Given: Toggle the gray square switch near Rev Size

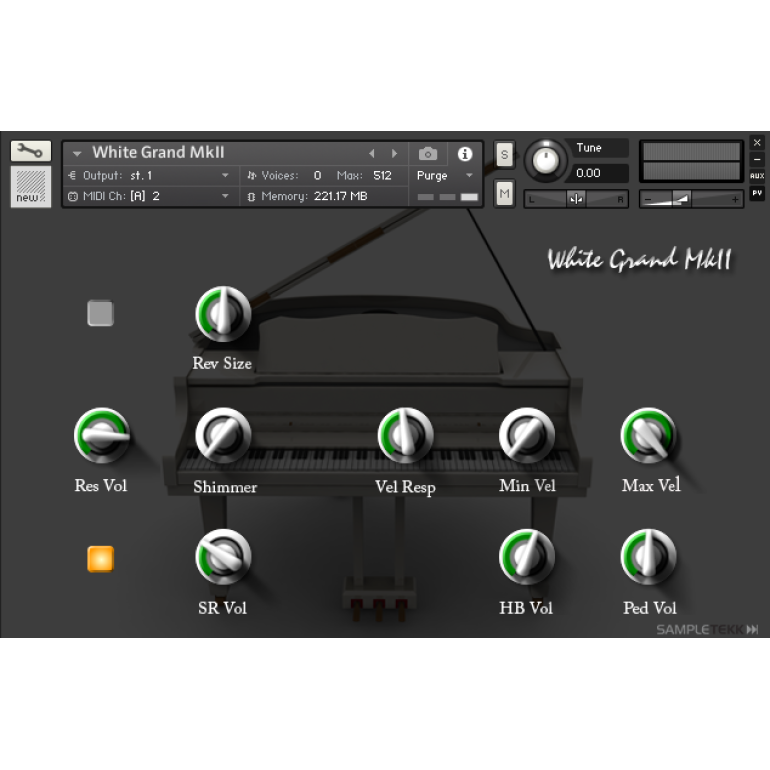Looking at the screenshot, I should pos(100,314).
